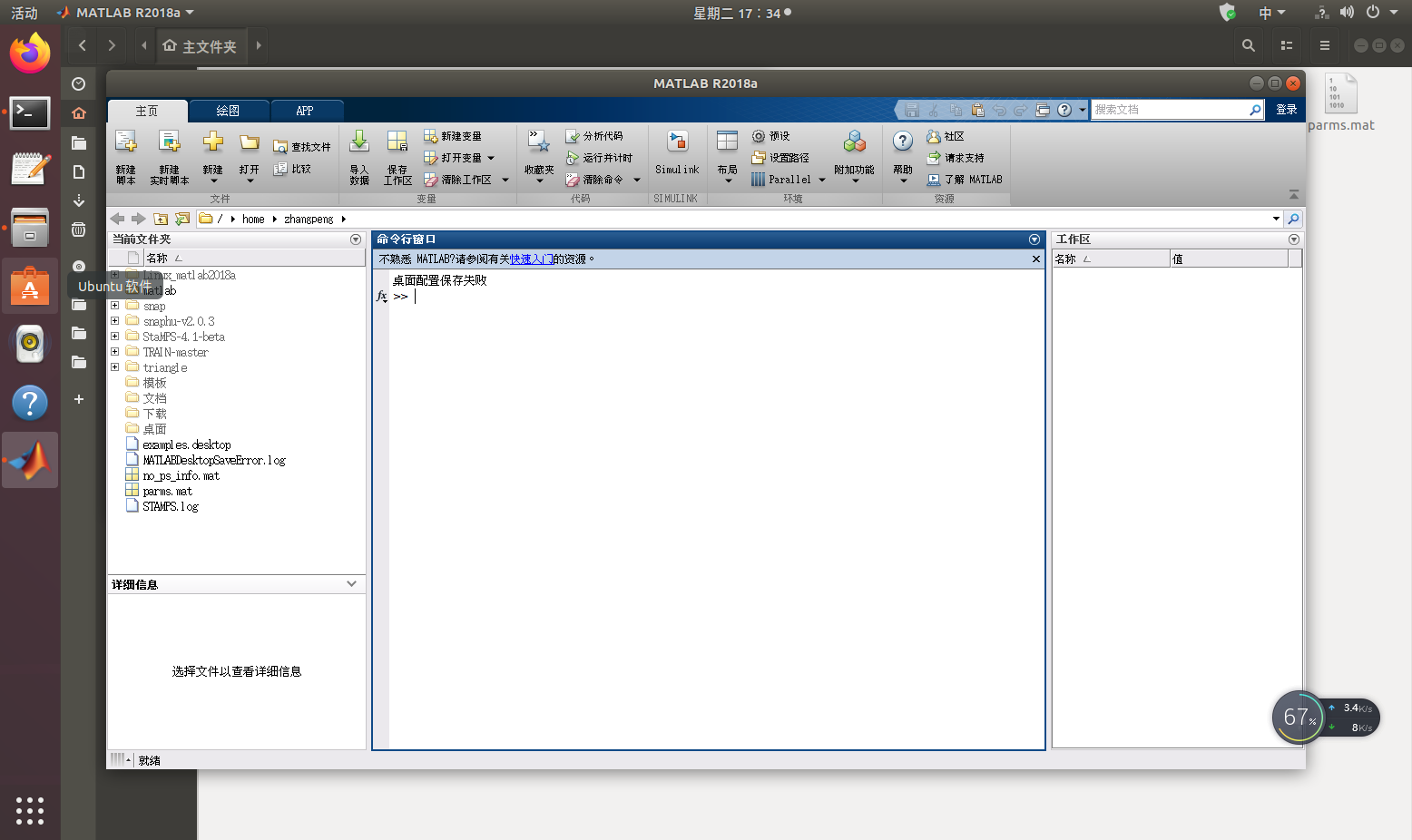
Task: Click the 快速入门 link
Action: point(532,259)
